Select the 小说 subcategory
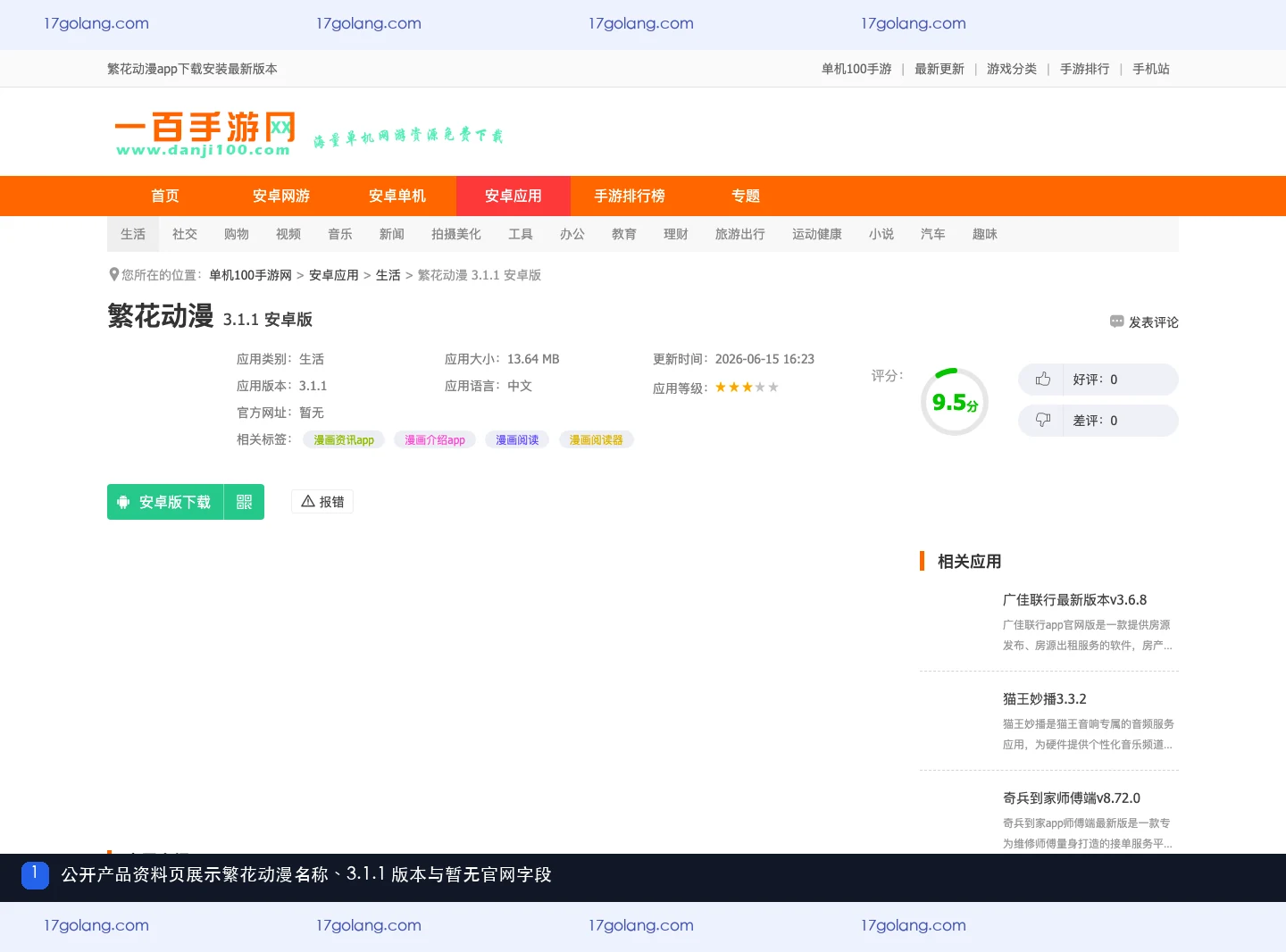1286x952 pixels. pyautogui.click(x=881, y=234)
